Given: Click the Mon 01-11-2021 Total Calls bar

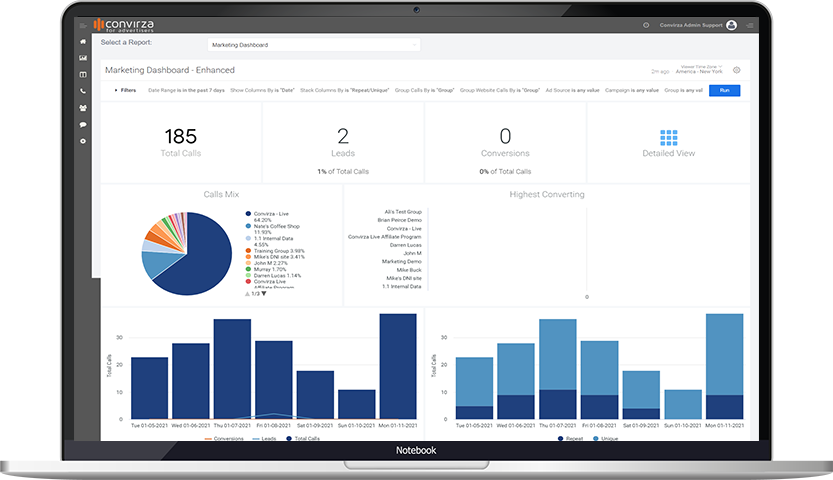Looking at the screenshot, I should pos(398,366).
